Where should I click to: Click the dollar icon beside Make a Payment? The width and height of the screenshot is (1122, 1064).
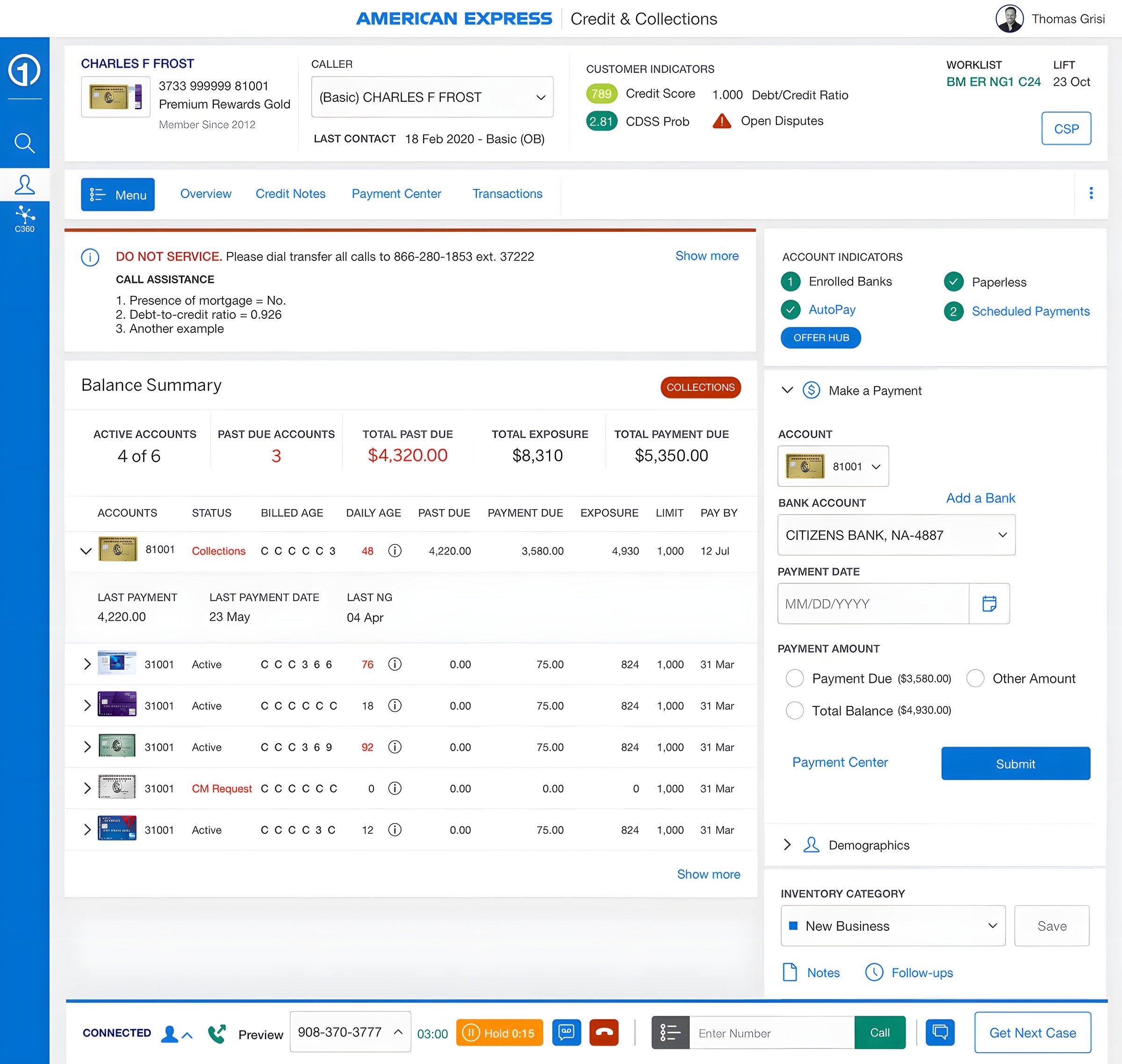click(811, 390)
